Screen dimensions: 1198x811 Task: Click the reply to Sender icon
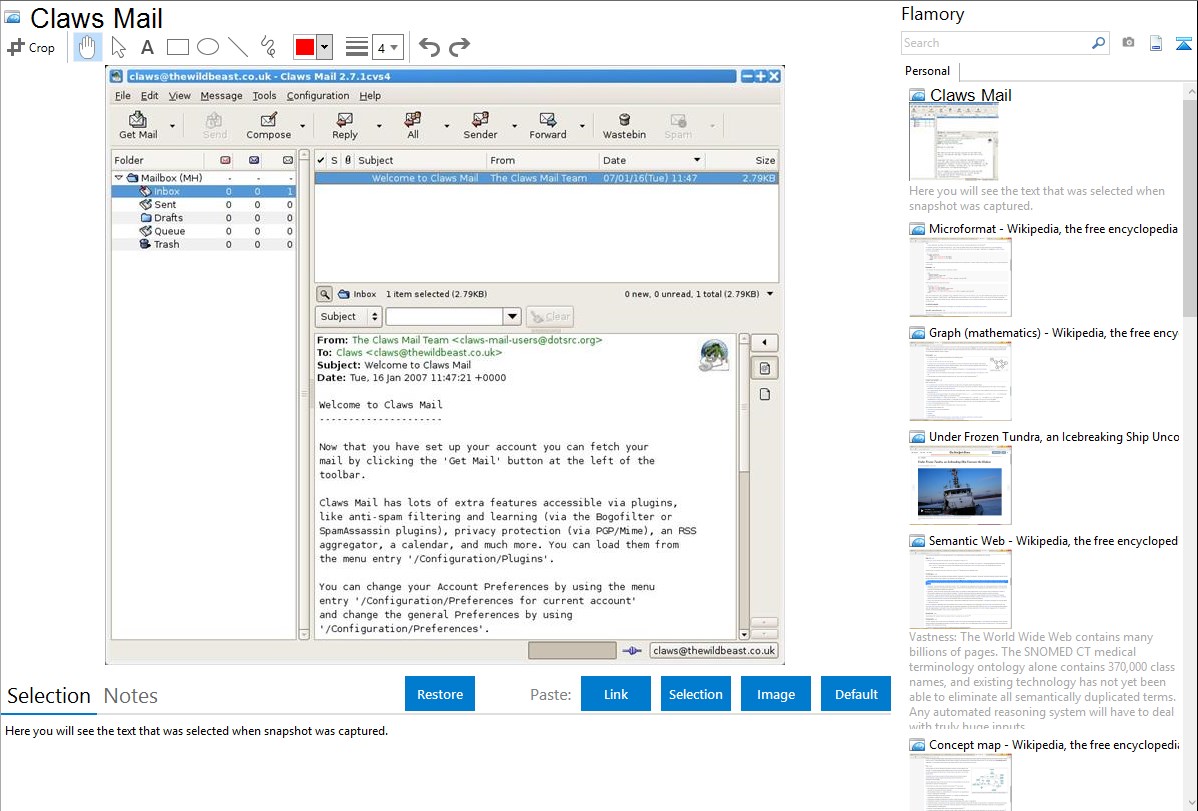(480, 125)
